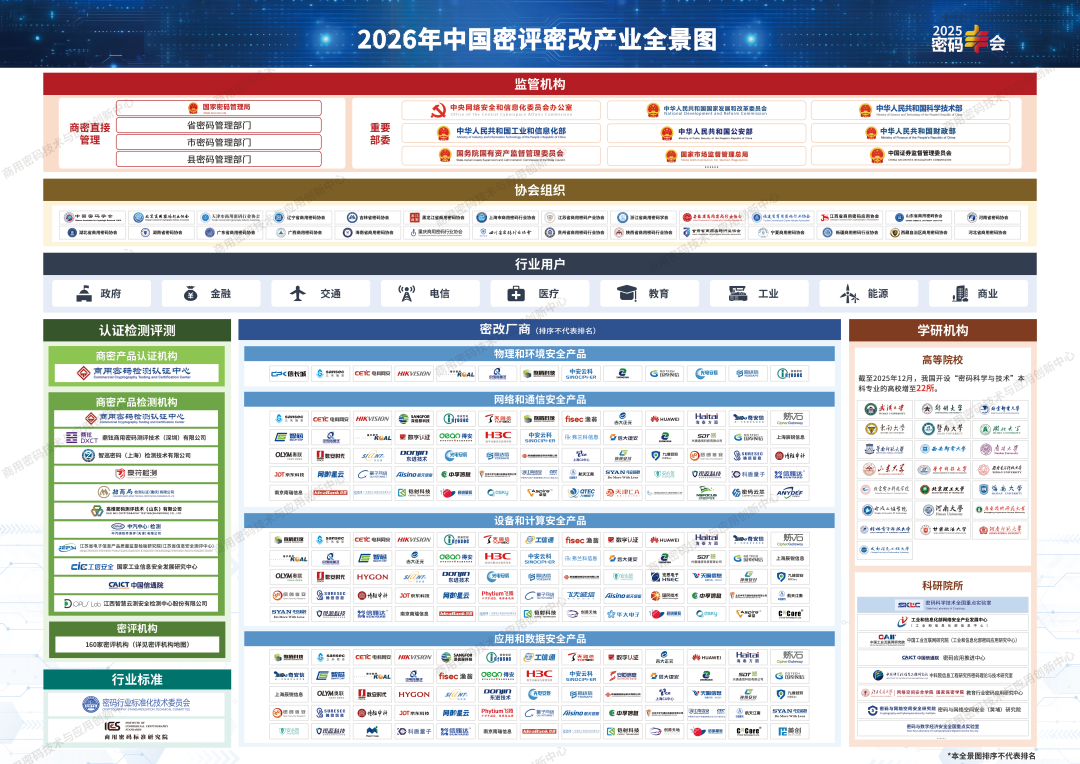Click the SKLC 密码科学技术全国重点实验室 entry
Screen dimensions: 1080x764
coord(942,605)
